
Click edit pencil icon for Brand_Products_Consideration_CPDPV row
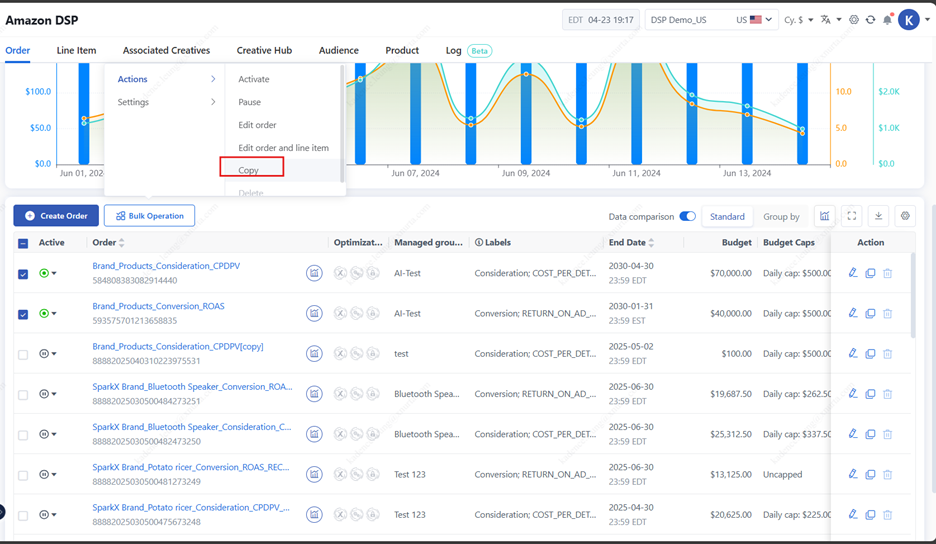point(853,273)
